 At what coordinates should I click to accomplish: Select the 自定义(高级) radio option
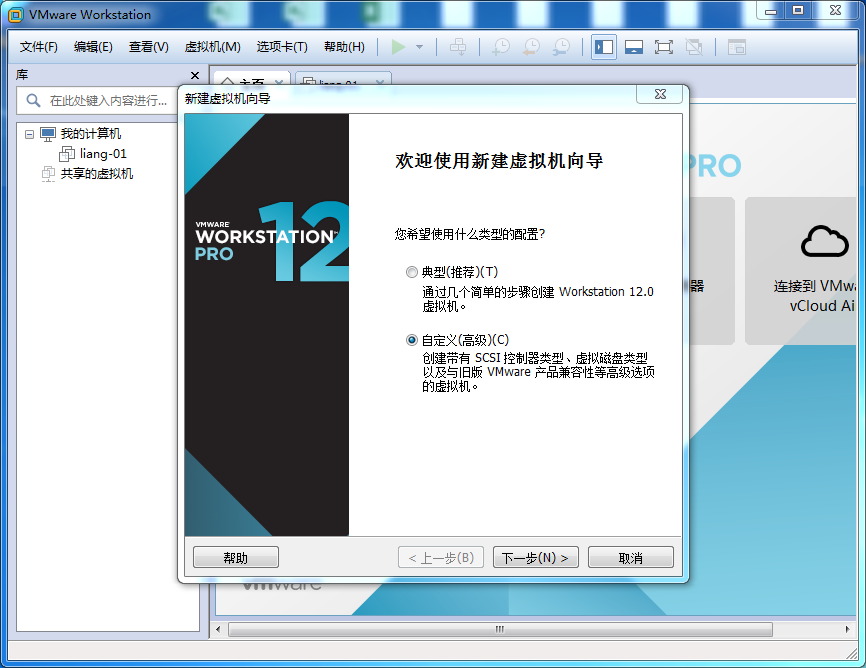[411, 340]
